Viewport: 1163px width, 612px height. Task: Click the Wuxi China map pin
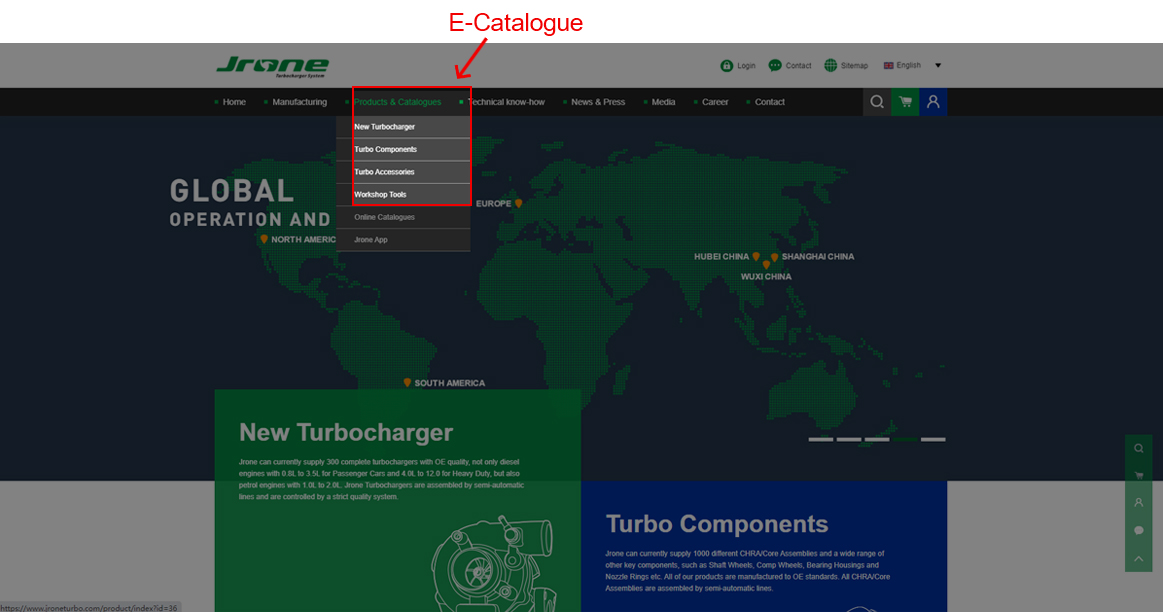click(766, 265)
